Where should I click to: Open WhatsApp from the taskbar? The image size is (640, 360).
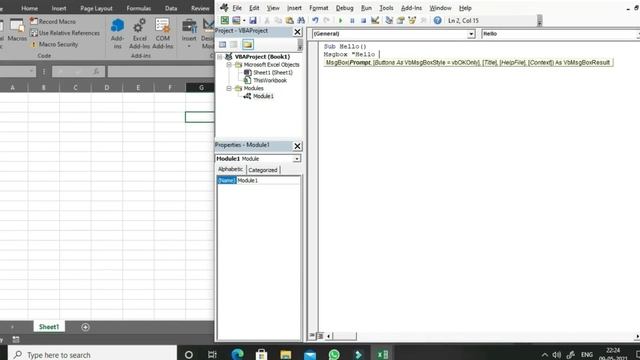334,354
